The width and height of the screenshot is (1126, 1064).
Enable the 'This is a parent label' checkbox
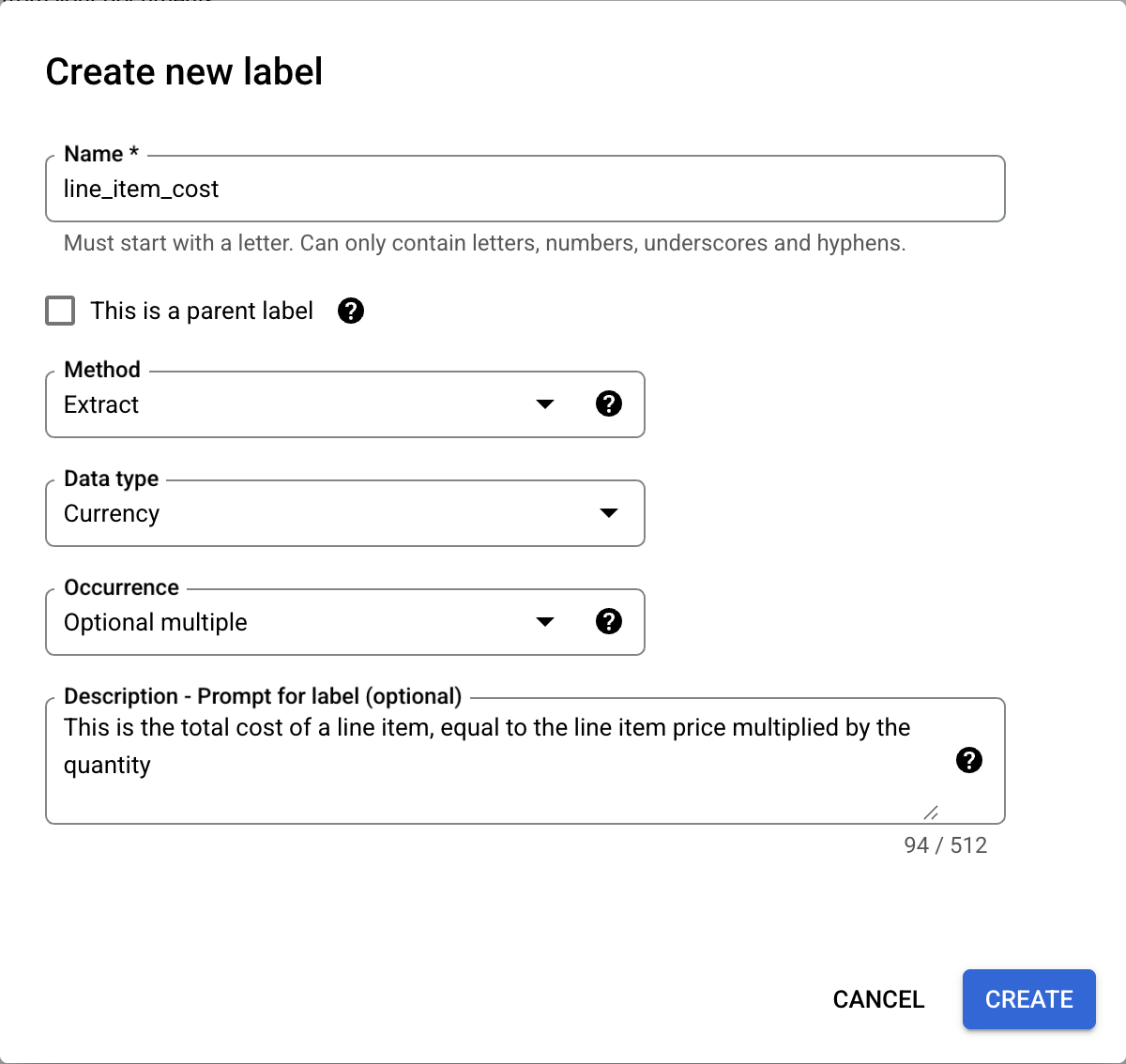[60, 311]
